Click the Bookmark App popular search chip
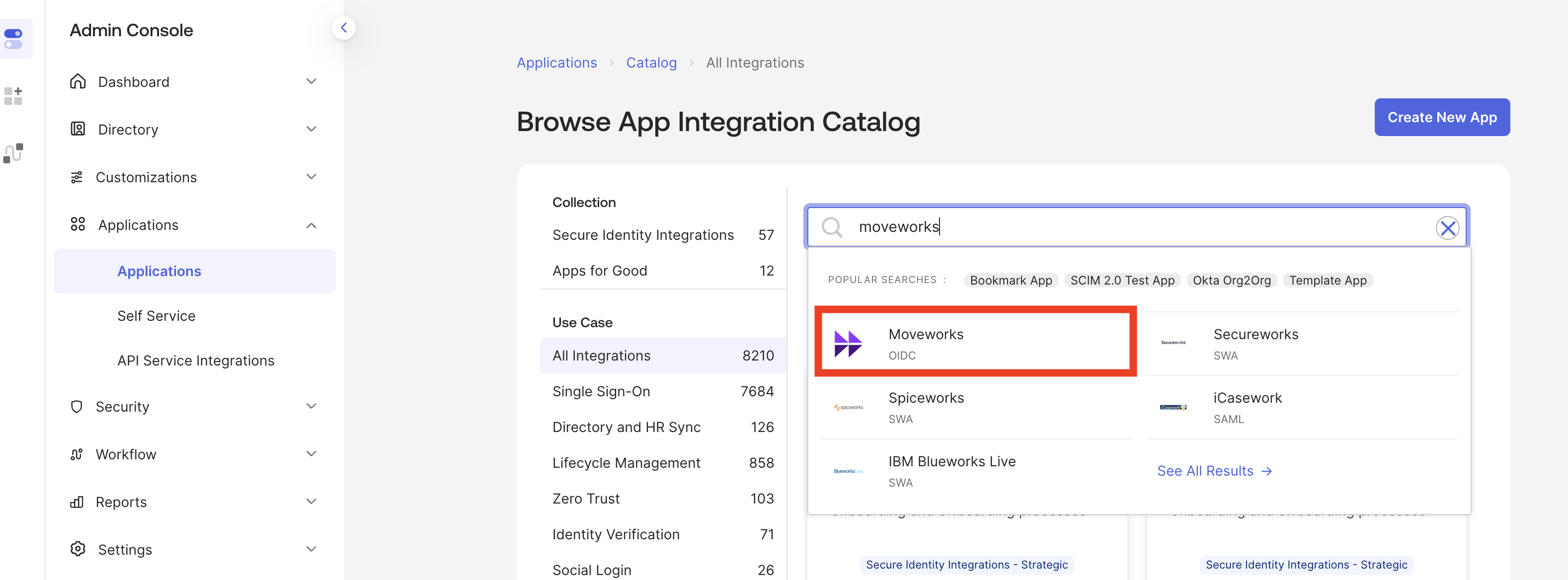This screenshot has height=580, width=1568. coord(1011,281)
